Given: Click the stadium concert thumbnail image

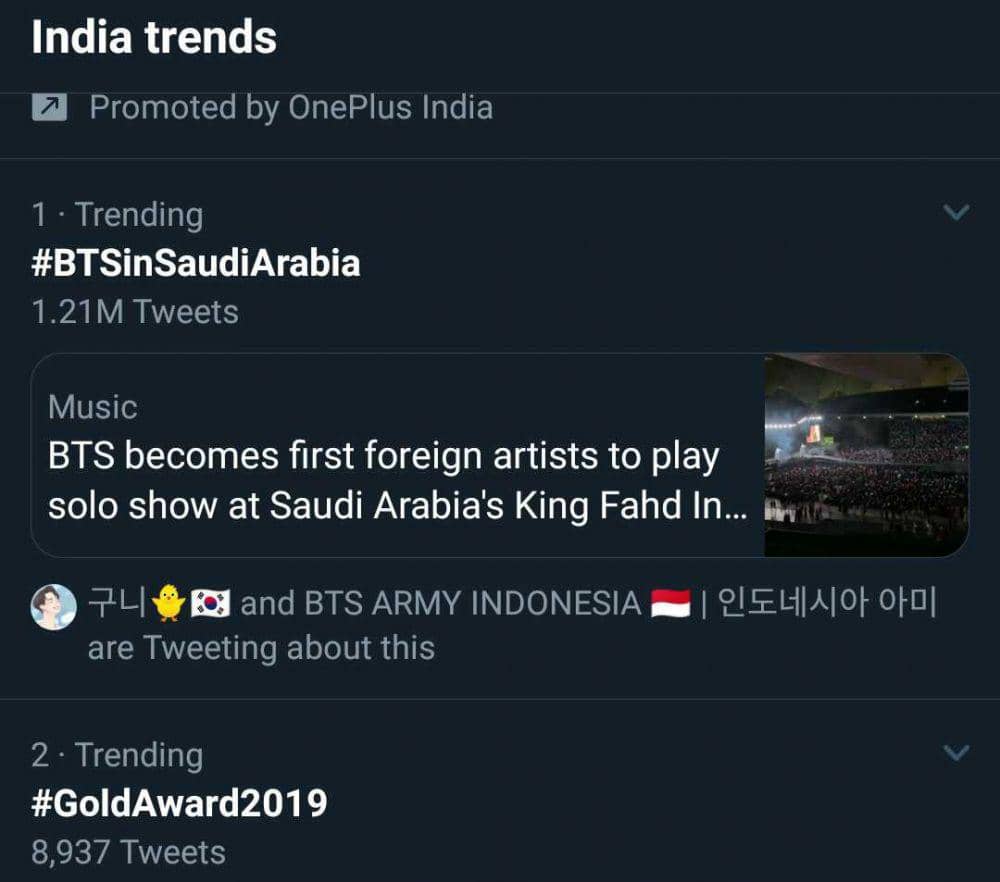Looking at the screenshot, I should pos(866,454).
